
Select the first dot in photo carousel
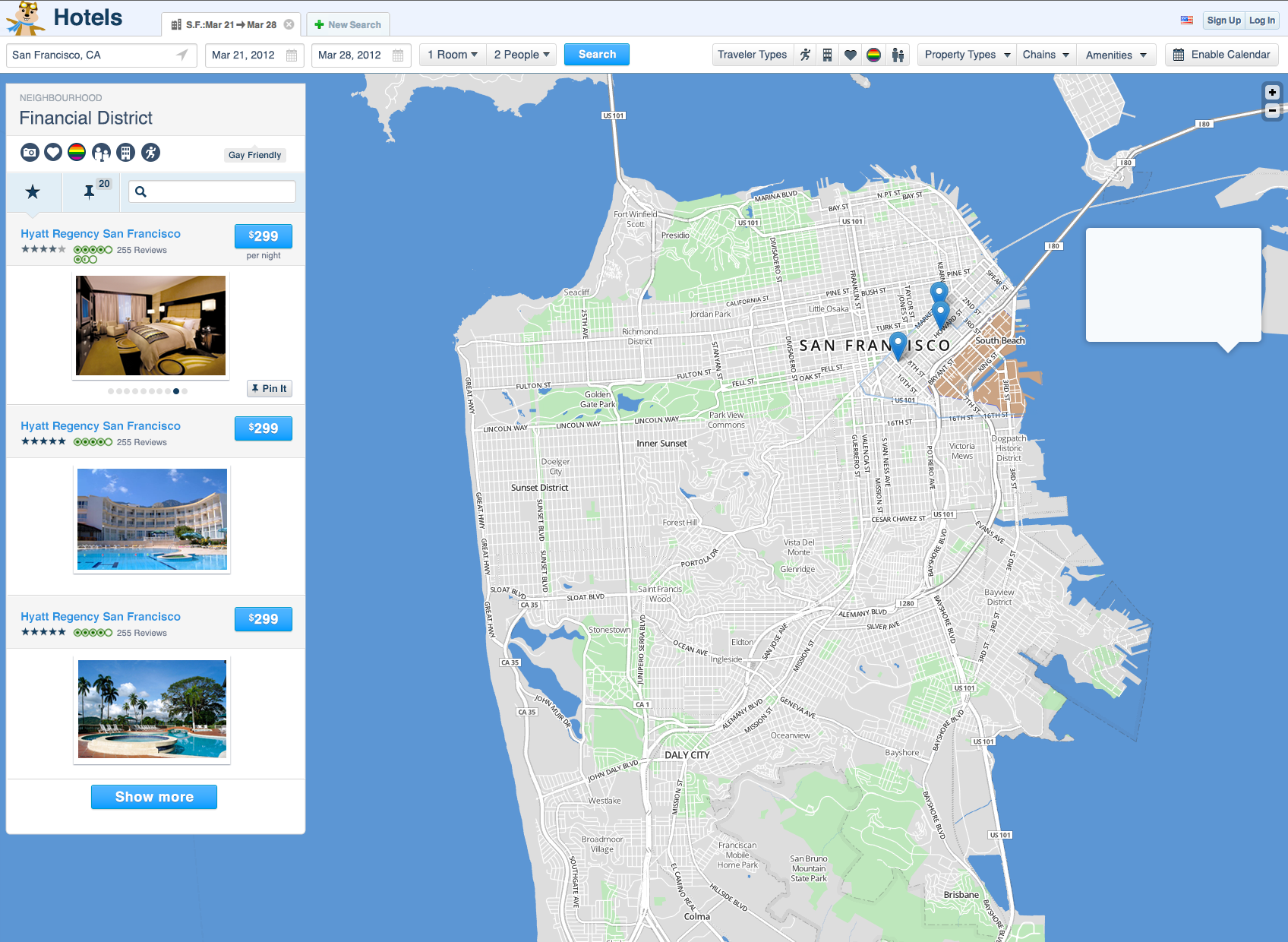point(111,391)
